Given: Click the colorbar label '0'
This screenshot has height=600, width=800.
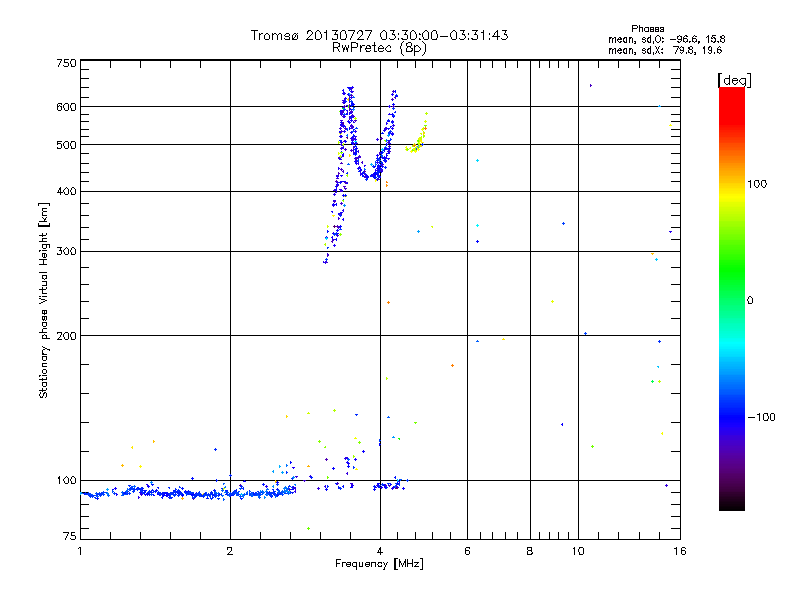Looking at the screenshot, I should pyautogui.click(x=750, y=301).
